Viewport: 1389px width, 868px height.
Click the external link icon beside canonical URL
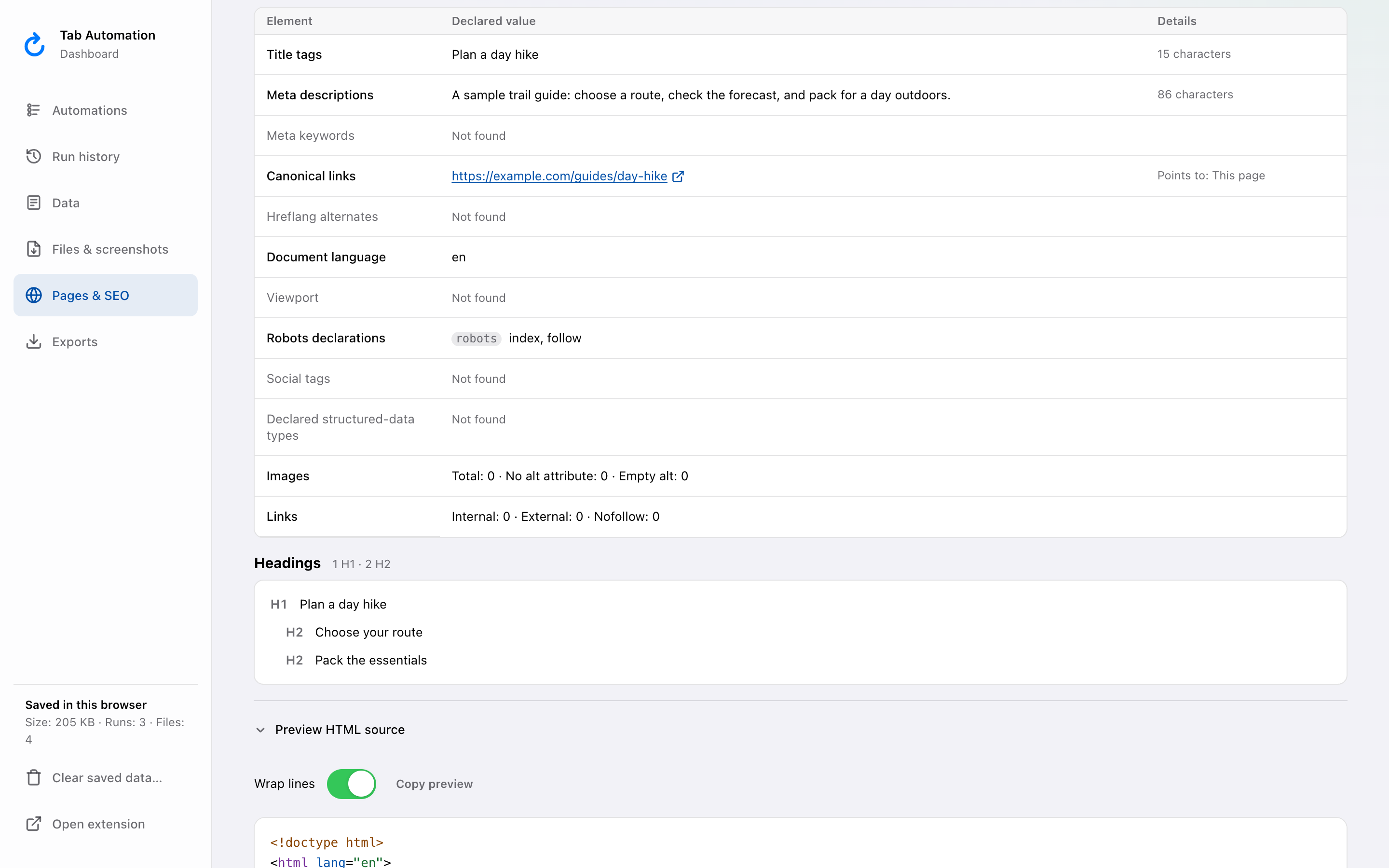click(678, 176)
